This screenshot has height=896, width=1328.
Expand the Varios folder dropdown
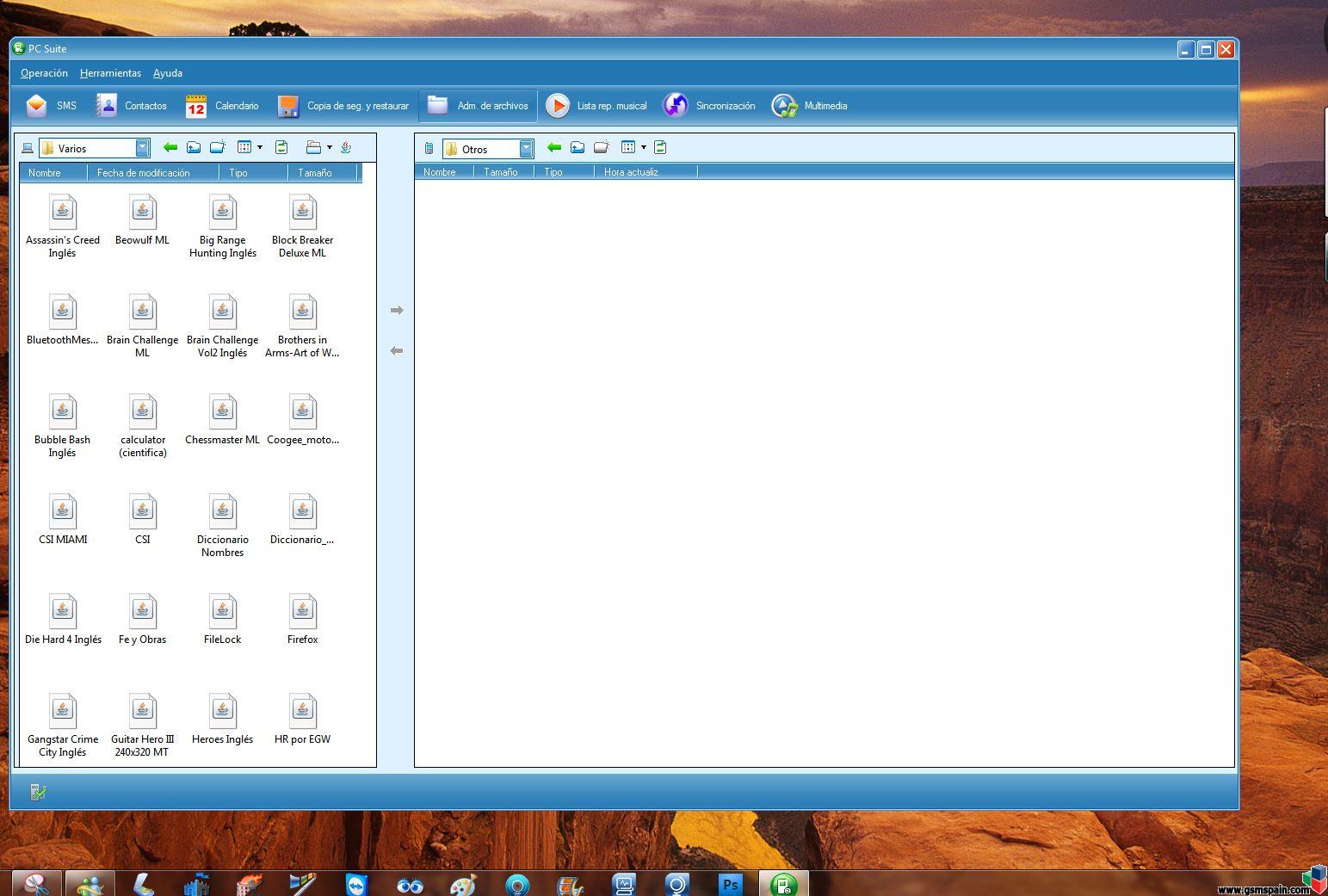143,148
